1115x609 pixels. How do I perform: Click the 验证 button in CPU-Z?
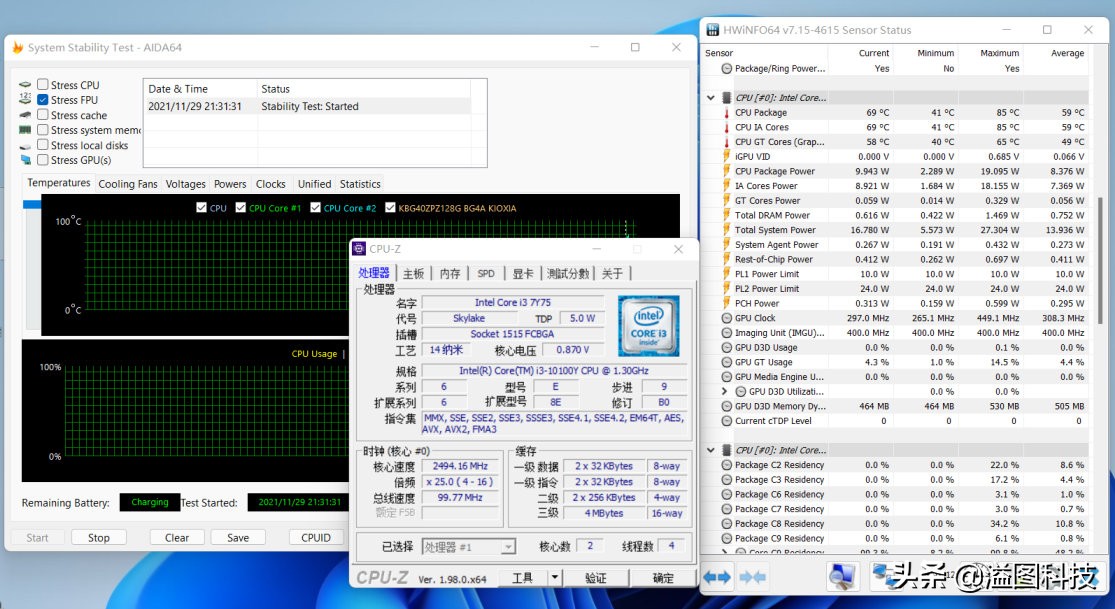tap(596, 578)
